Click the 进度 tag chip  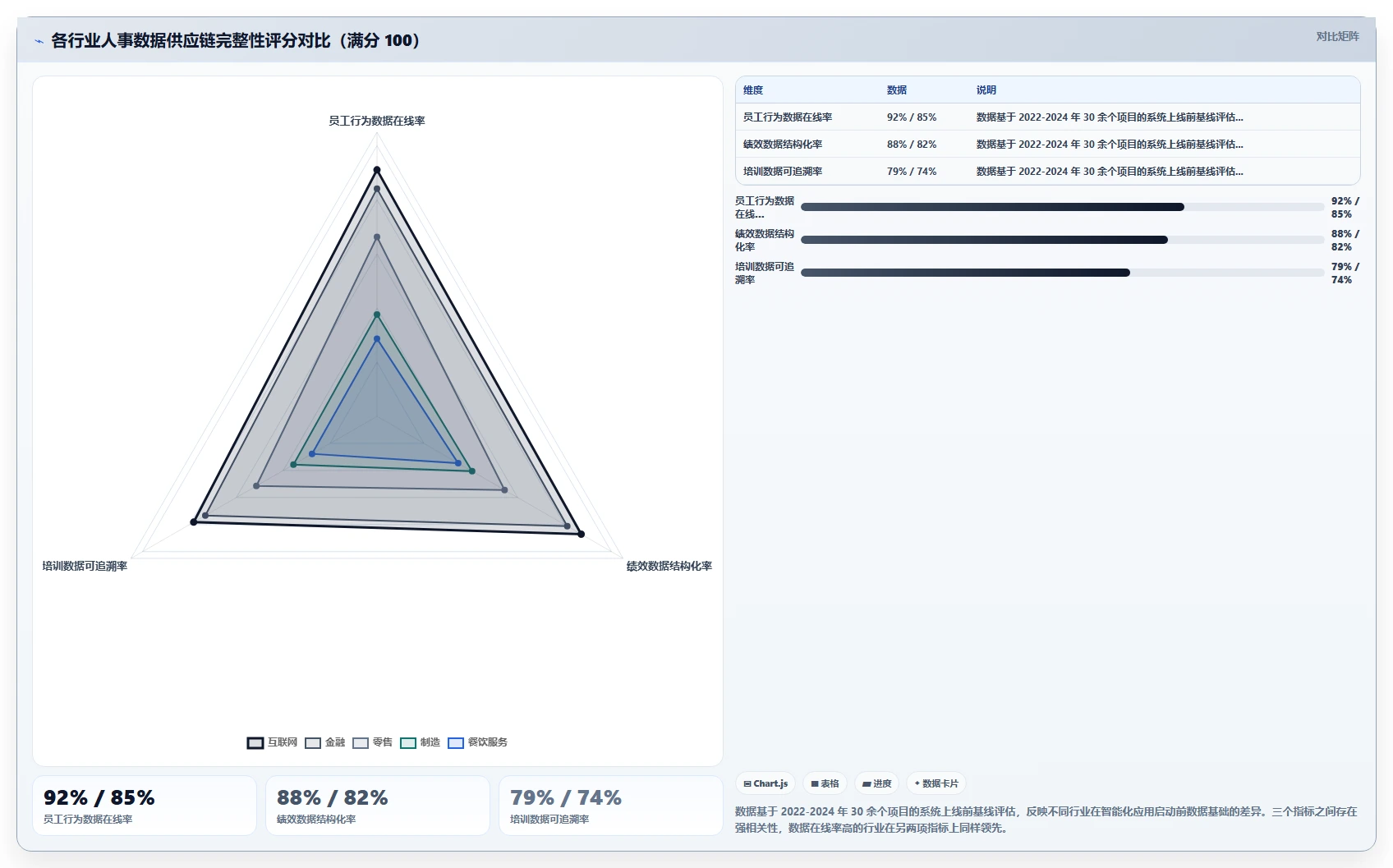[876, 783]
